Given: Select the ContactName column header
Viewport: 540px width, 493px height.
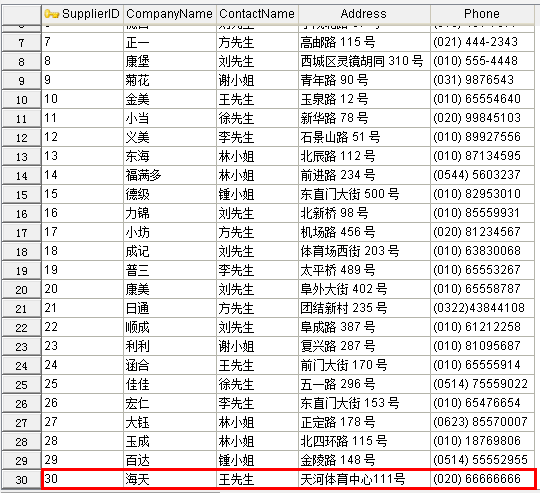Looking at the screenshot, I should 257,14.
